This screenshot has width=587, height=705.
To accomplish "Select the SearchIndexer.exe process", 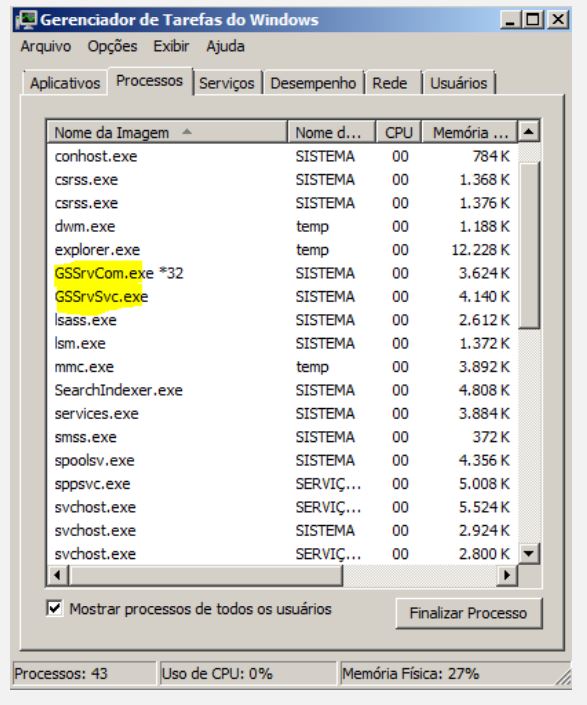I will [x=282, y=390].
